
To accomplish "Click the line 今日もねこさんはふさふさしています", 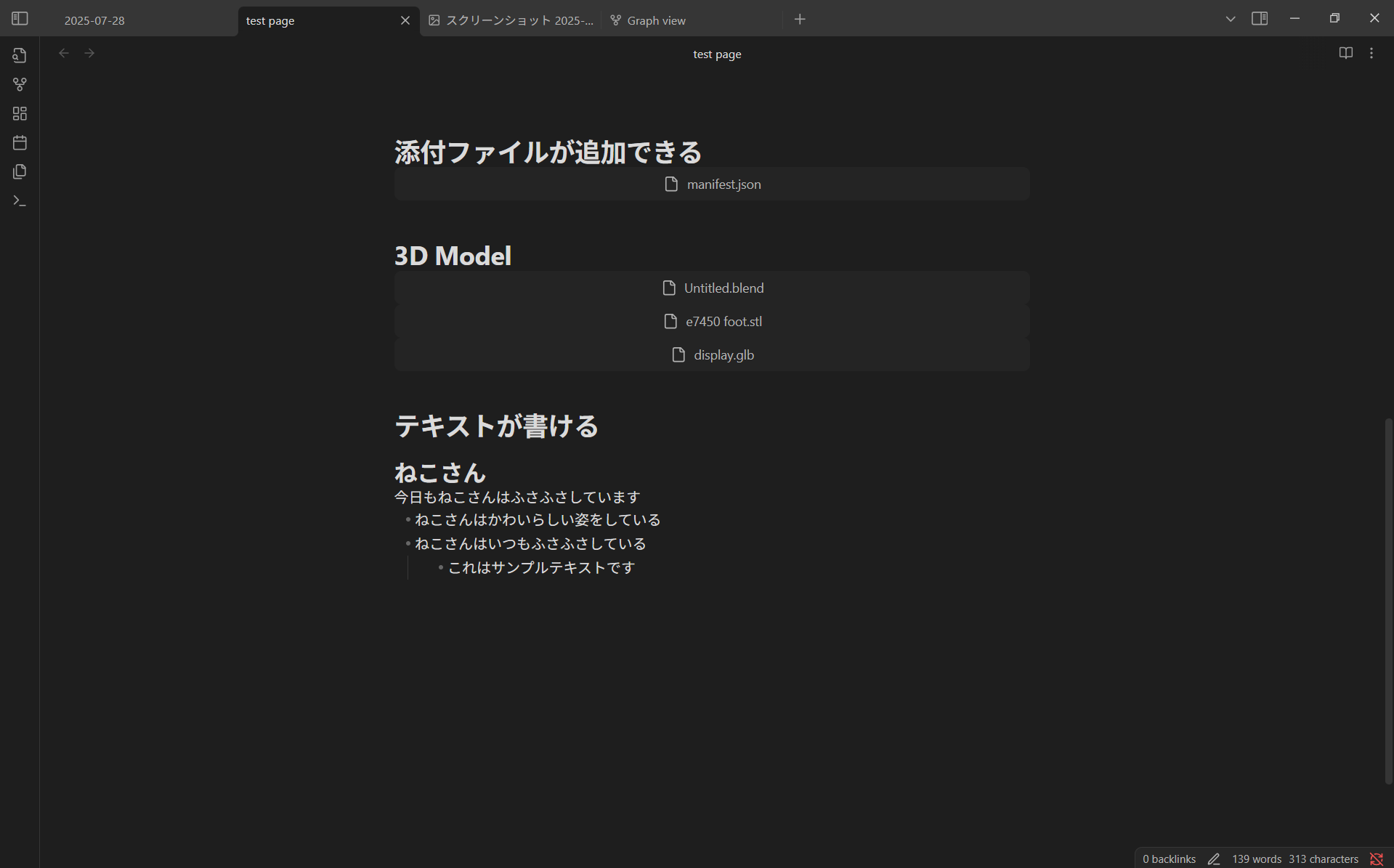I will tap(517, 497).
